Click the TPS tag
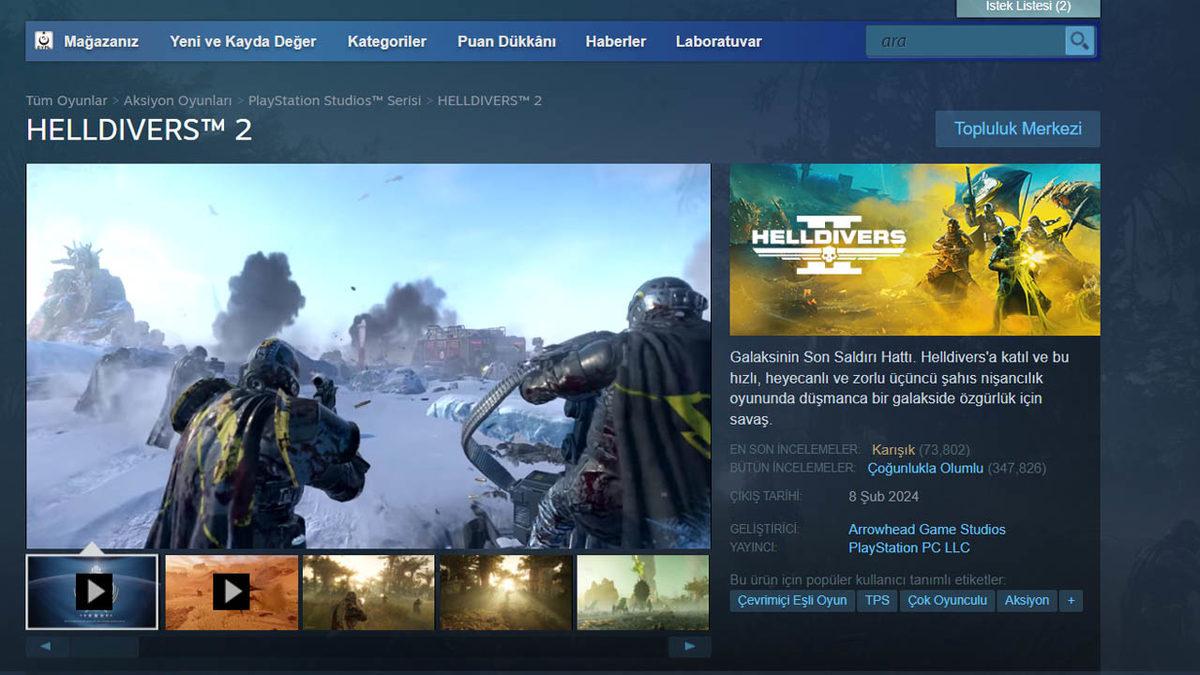This screenshot has width=1200, height=675. click(x=877, y=600)
